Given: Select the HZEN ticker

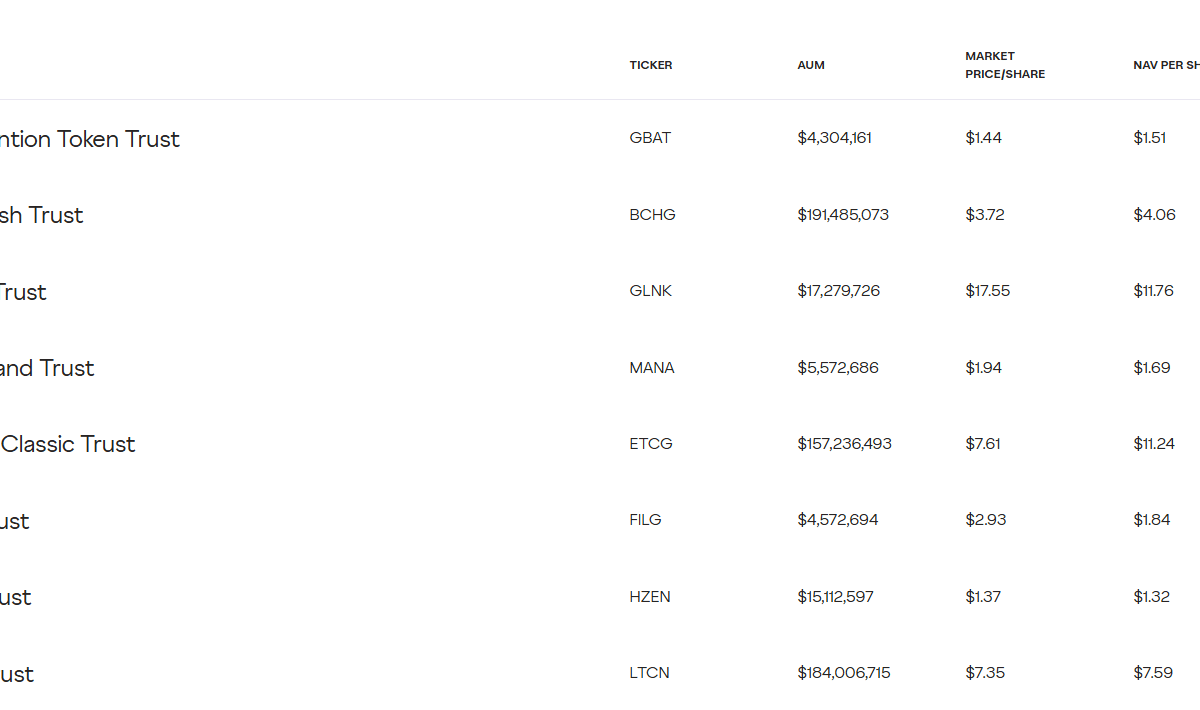Looking at the screenshot, I should coord(650,597).
